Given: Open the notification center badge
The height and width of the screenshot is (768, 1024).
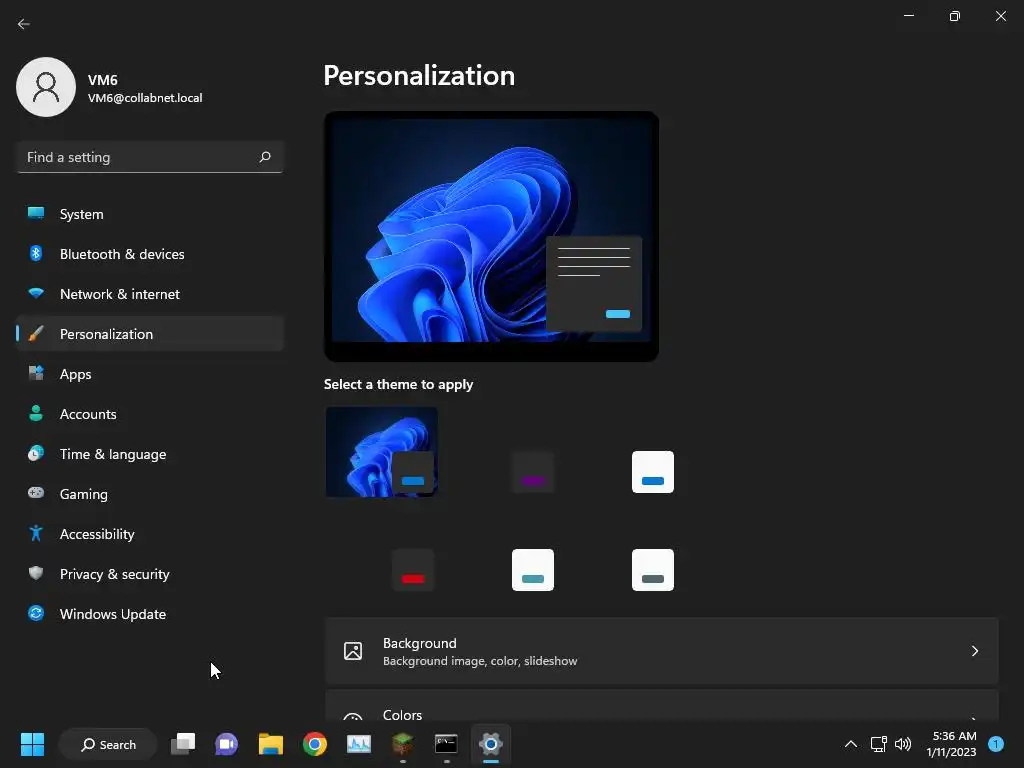Looking at the screenshot, I should point(996,744).
